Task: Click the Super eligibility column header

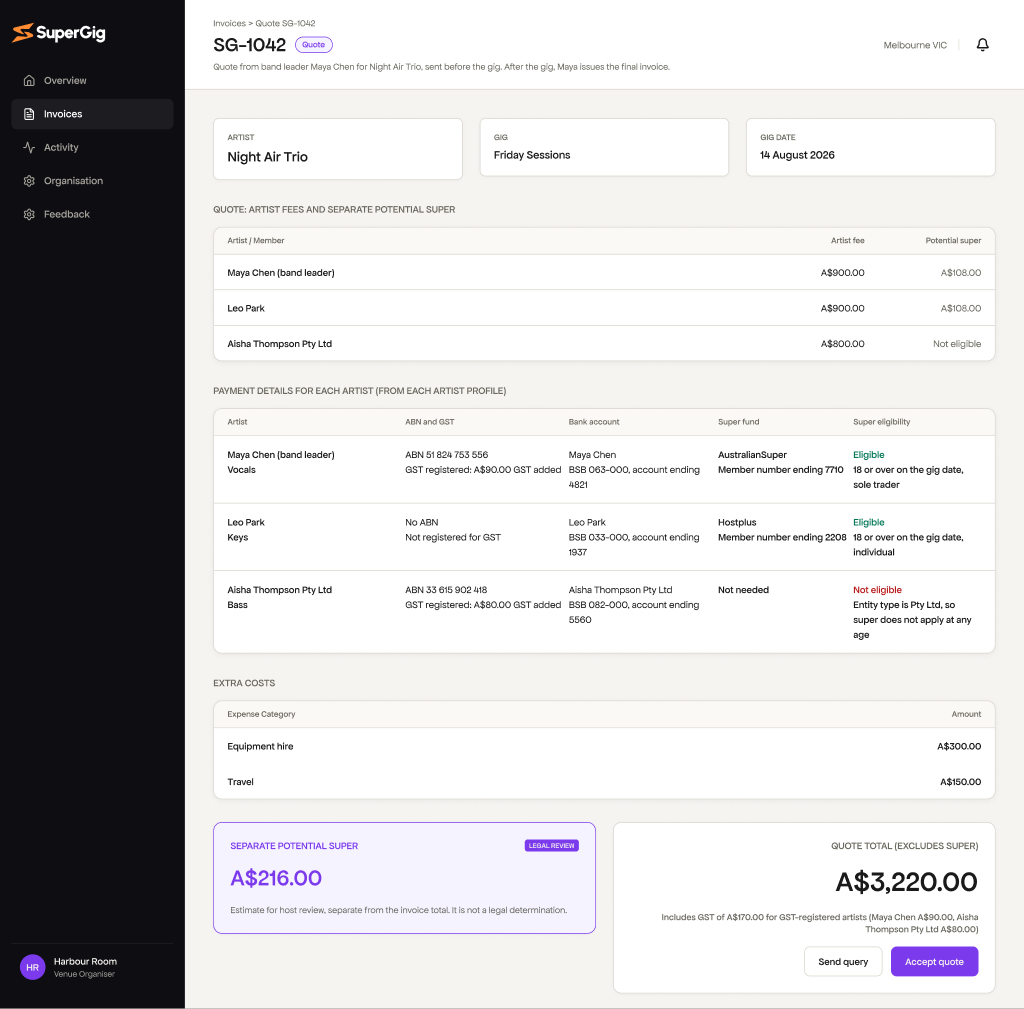Action: tap(881, 422)
